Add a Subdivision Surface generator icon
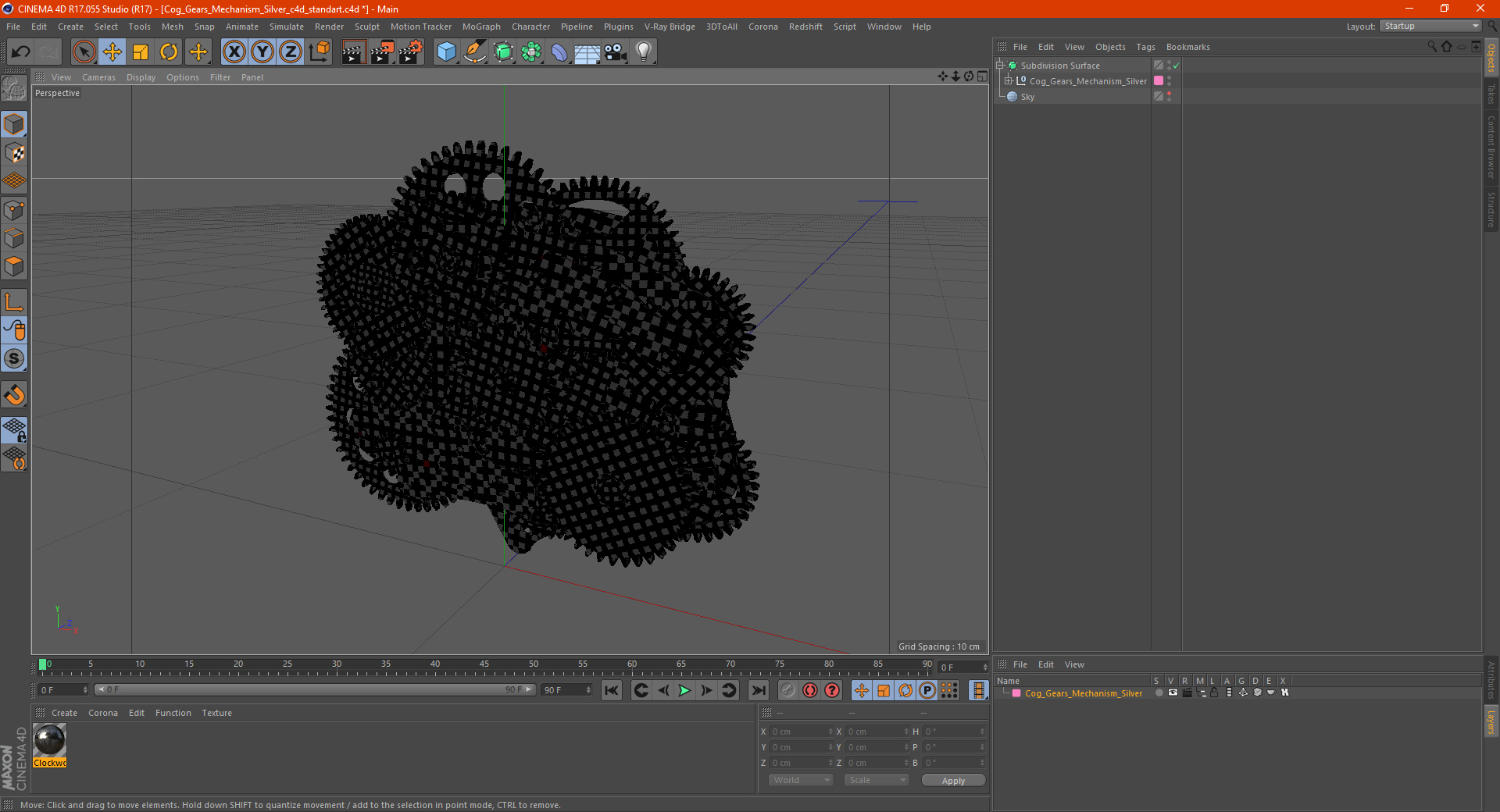 point(503,52)
